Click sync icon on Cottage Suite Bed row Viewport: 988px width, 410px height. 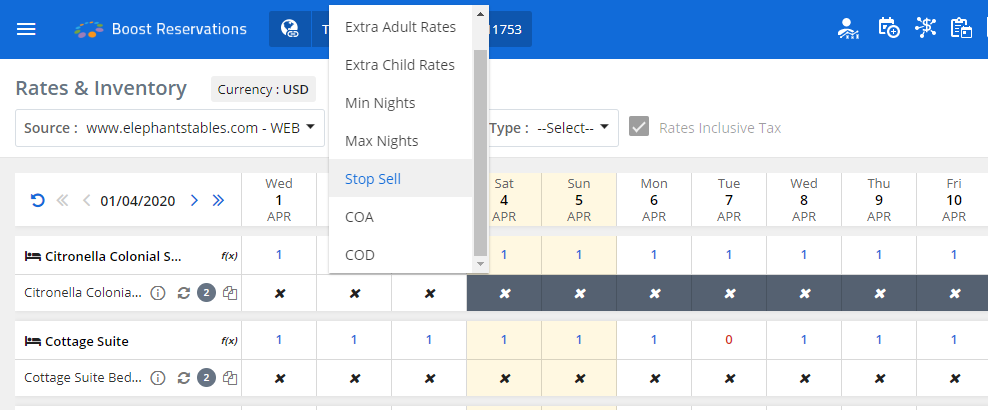pyautogui.click(x=183, y=378)
